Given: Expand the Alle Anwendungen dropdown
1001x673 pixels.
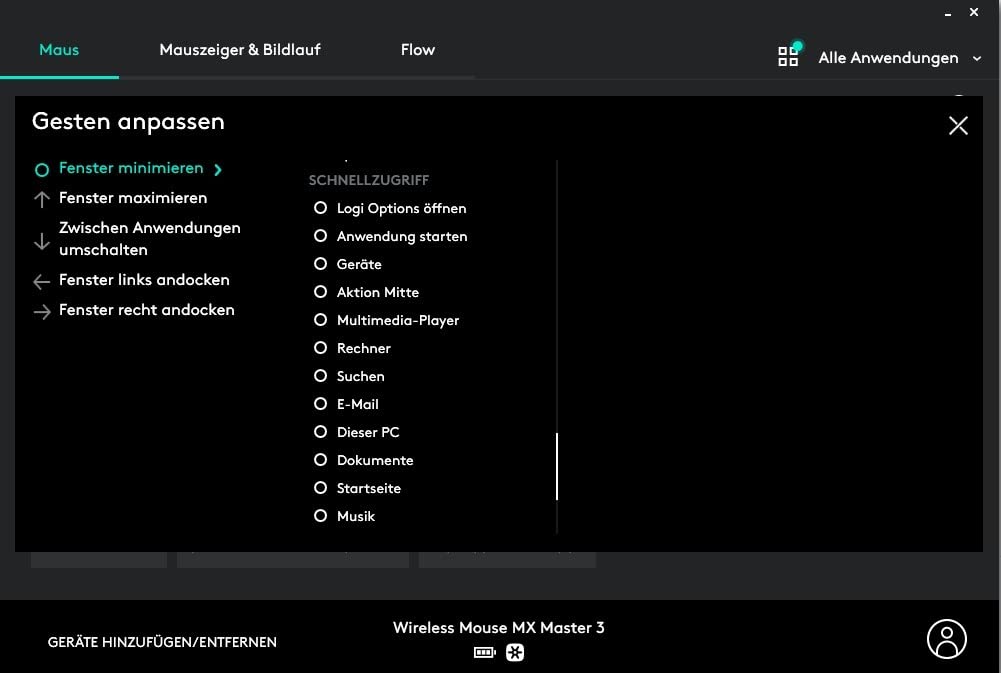Looking at the screenshot, I should tap(899, 57).
